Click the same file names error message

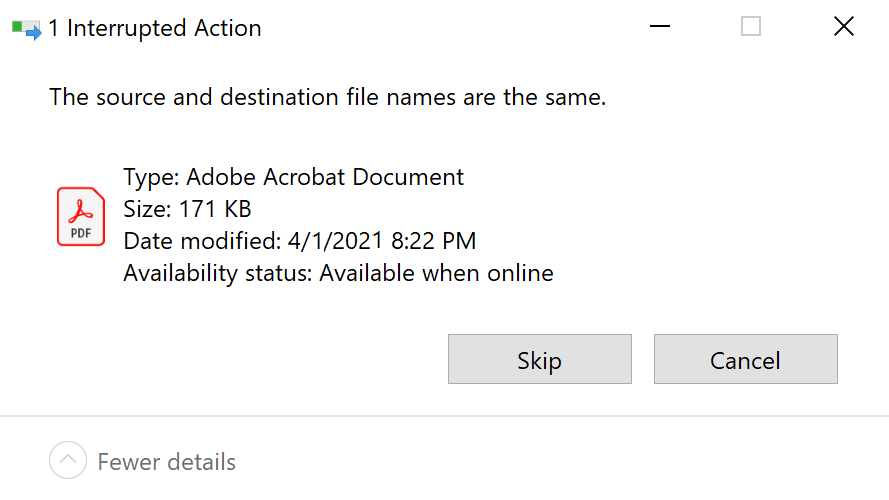pyautogui.click(x=328, y=98)
